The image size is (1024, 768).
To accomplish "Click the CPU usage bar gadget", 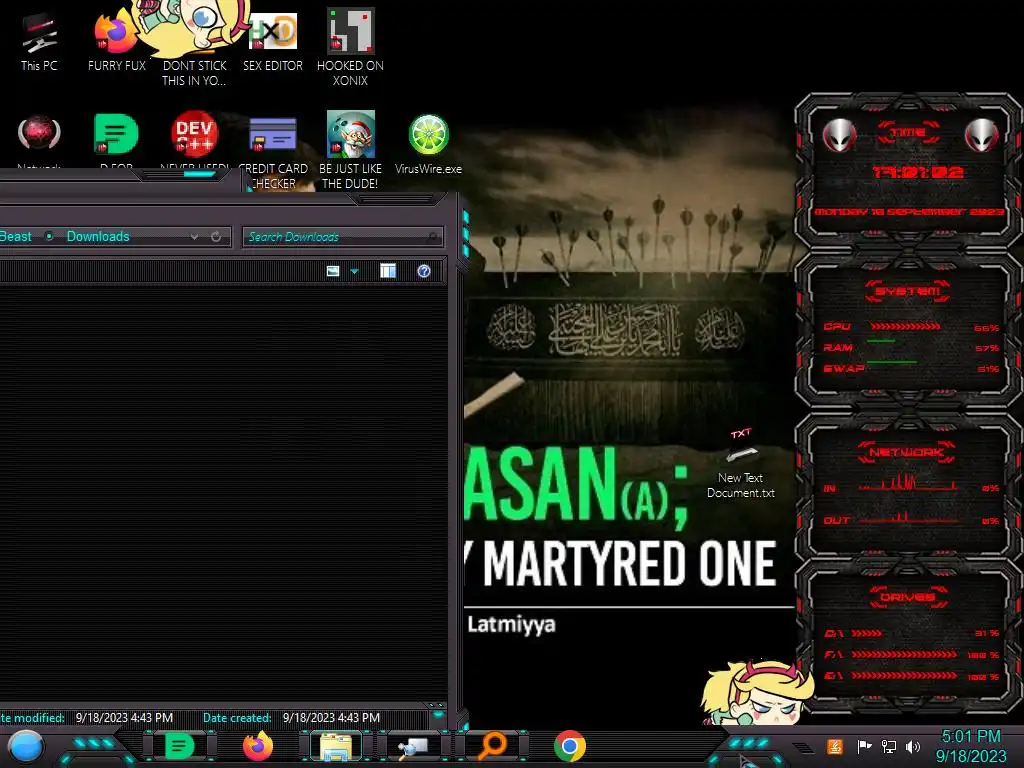I will pos(905,326).
